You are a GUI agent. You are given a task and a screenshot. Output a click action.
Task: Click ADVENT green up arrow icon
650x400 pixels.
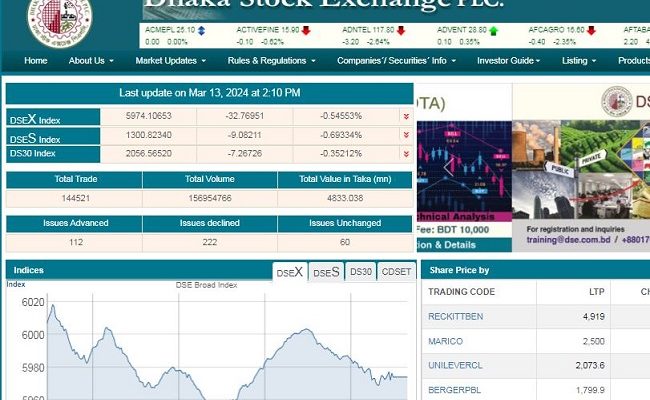coord(494,31)
